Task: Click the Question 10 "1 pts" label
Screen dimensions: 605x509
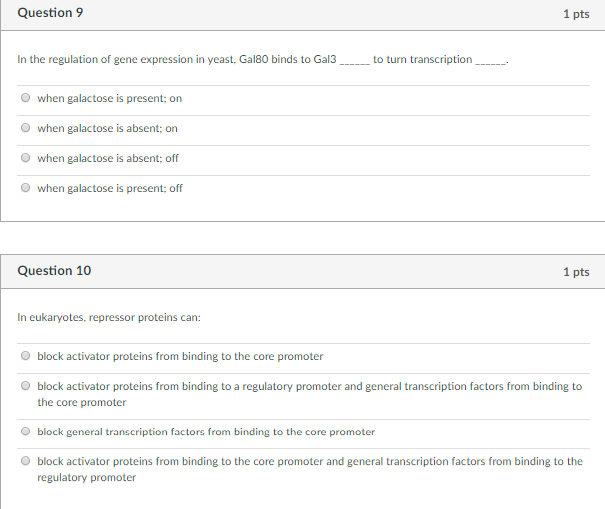Action: pyautogui.click(x=576, y=272)
